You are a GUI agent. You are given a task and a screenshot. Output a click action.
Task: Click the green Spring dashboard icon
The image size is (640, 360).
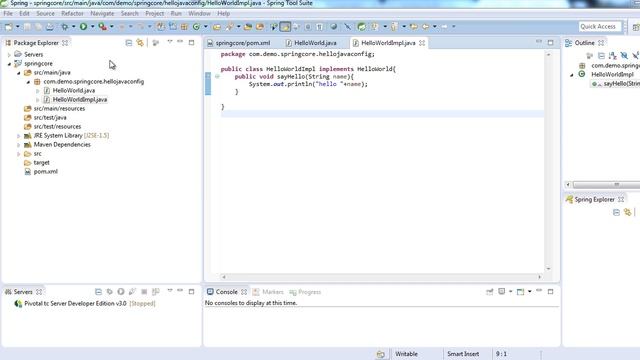coord(361,27)
